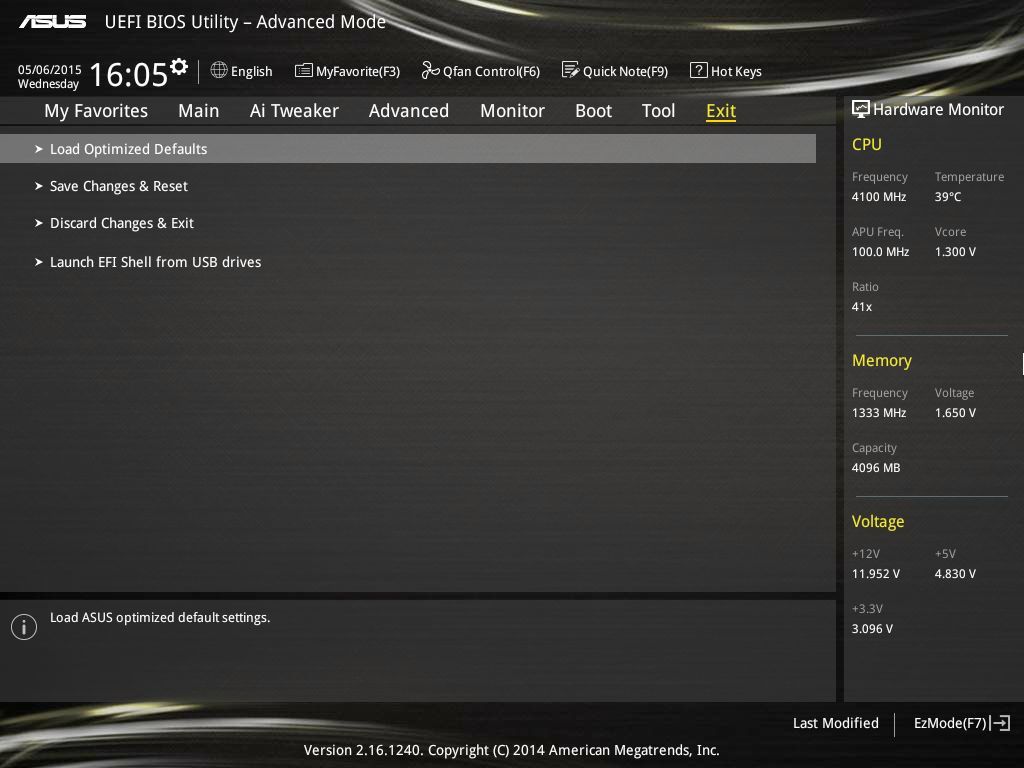Click the arrow beside Launch EFI Shell

coord(39,262)
